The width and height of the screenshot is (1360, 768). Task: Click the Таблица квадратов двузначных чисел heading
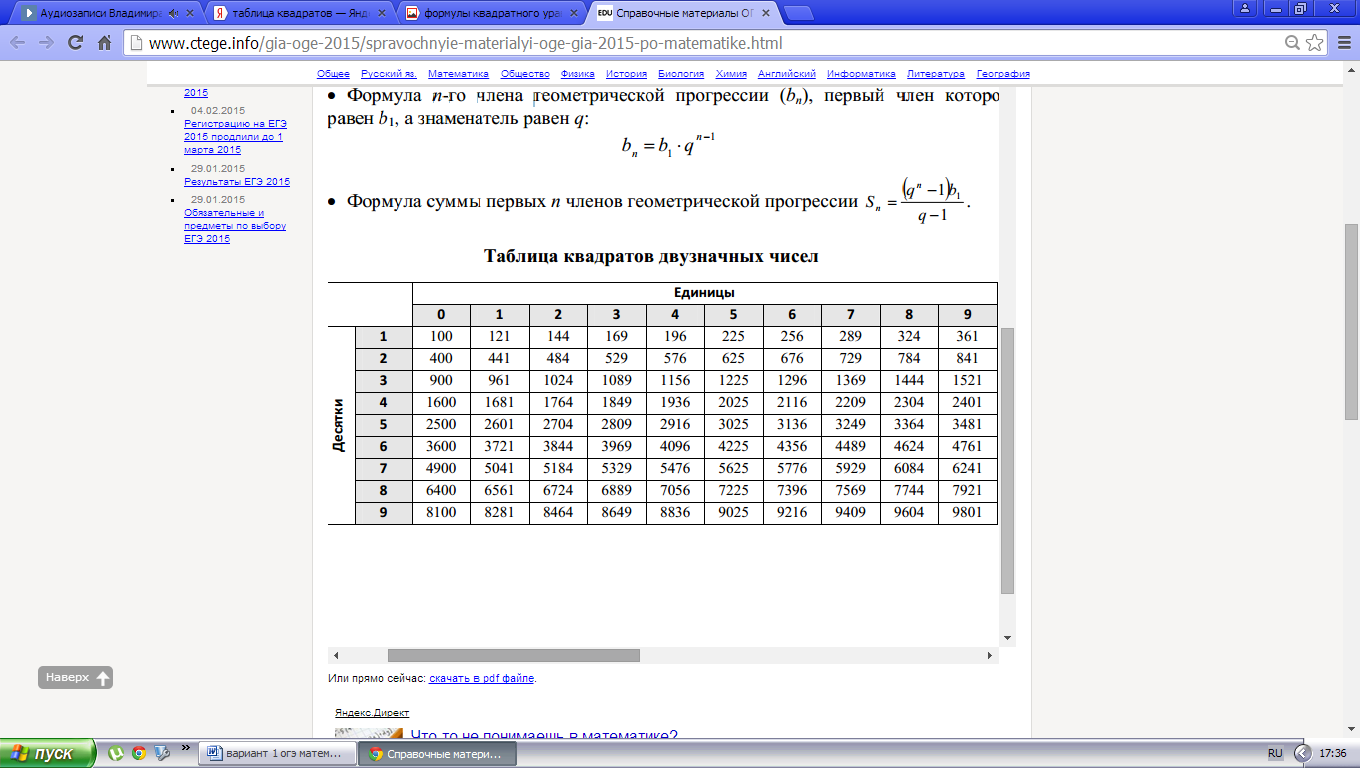click(x=651, y=256)
